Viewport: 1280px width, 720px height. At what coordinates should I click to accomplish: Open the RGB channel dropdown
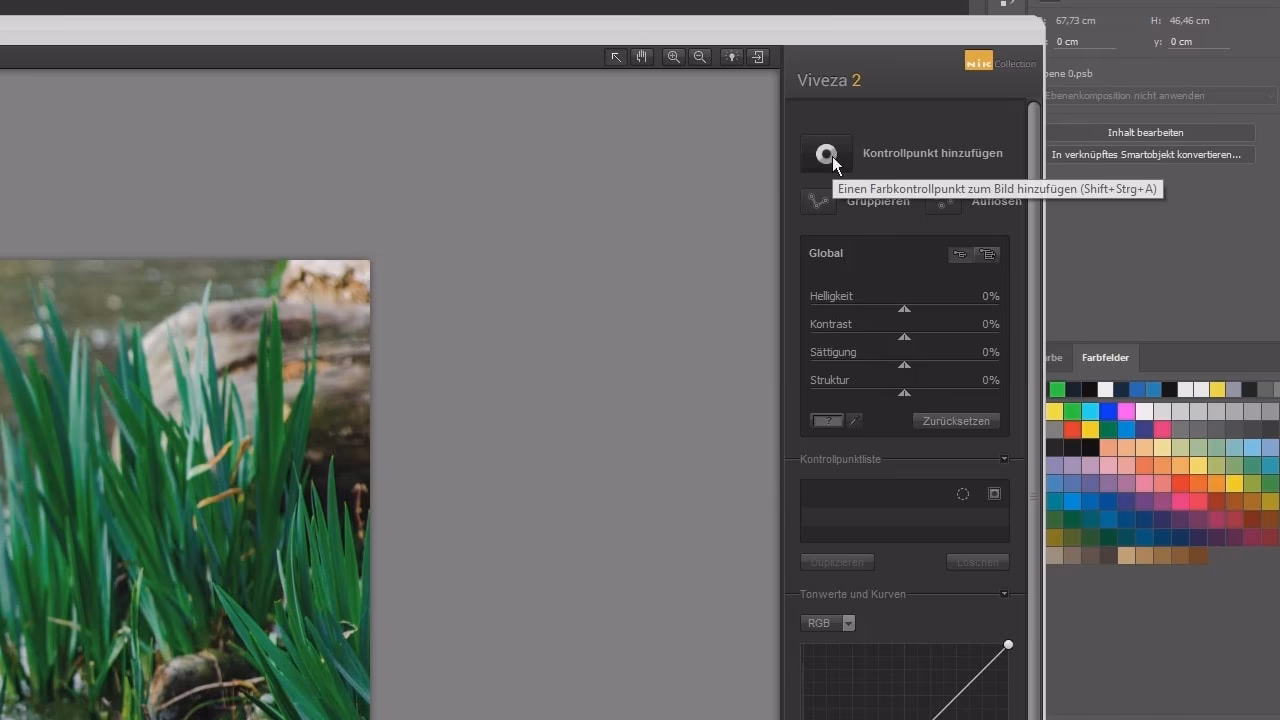point(848,622)
